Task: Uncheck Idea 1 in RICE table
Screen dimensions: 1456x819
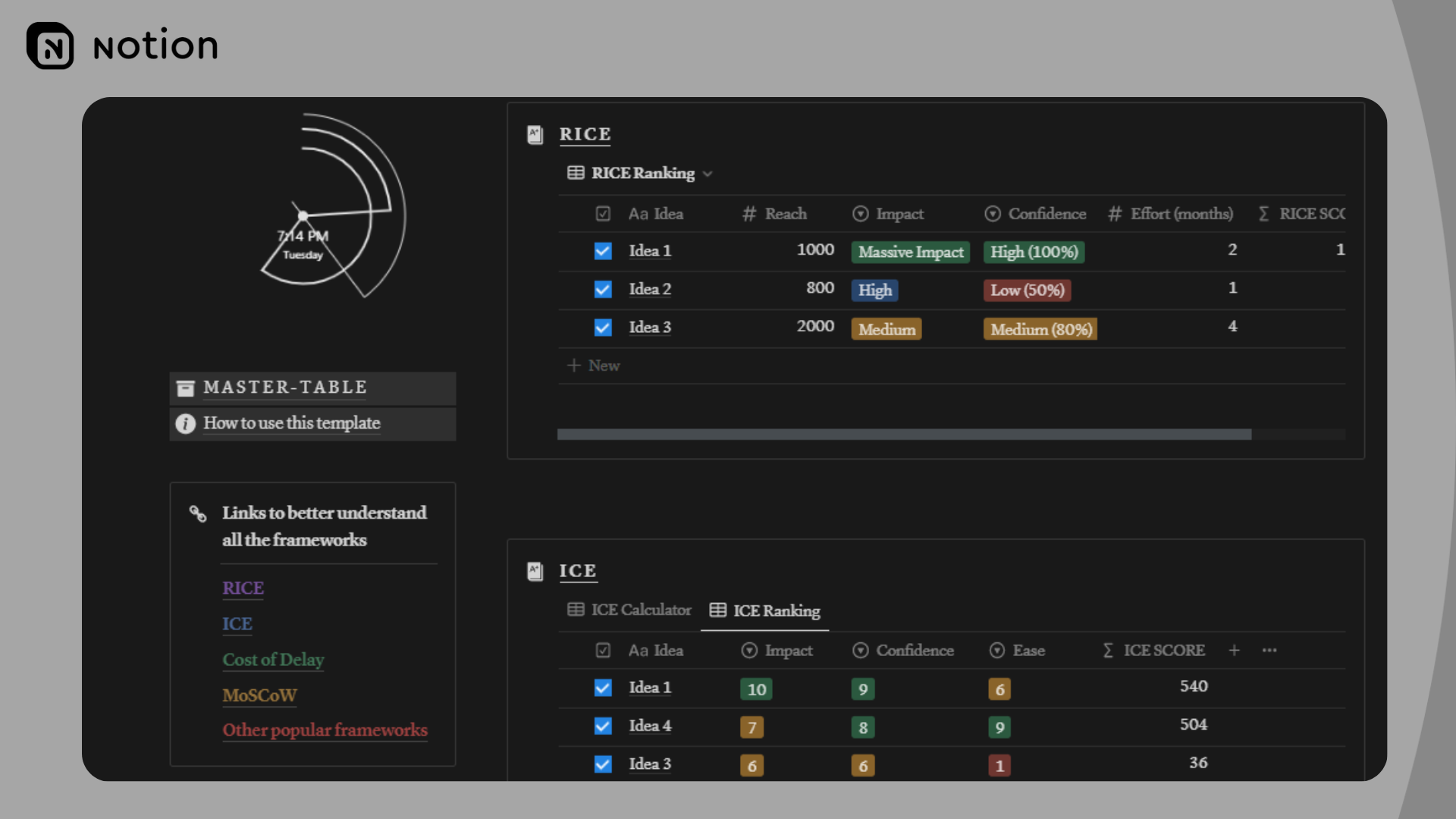Action: point(603,251)
